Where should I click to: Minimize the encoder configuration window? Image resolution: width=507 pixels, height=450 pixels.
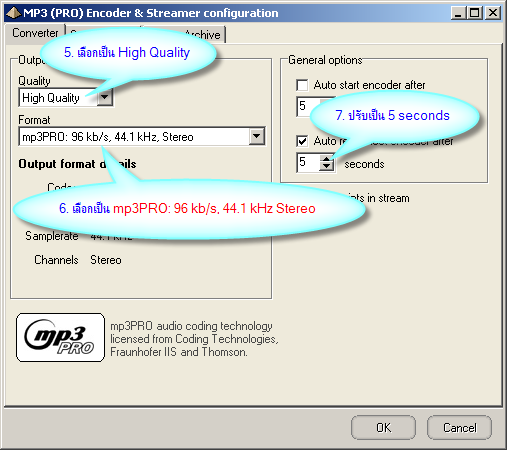[459, 13]
